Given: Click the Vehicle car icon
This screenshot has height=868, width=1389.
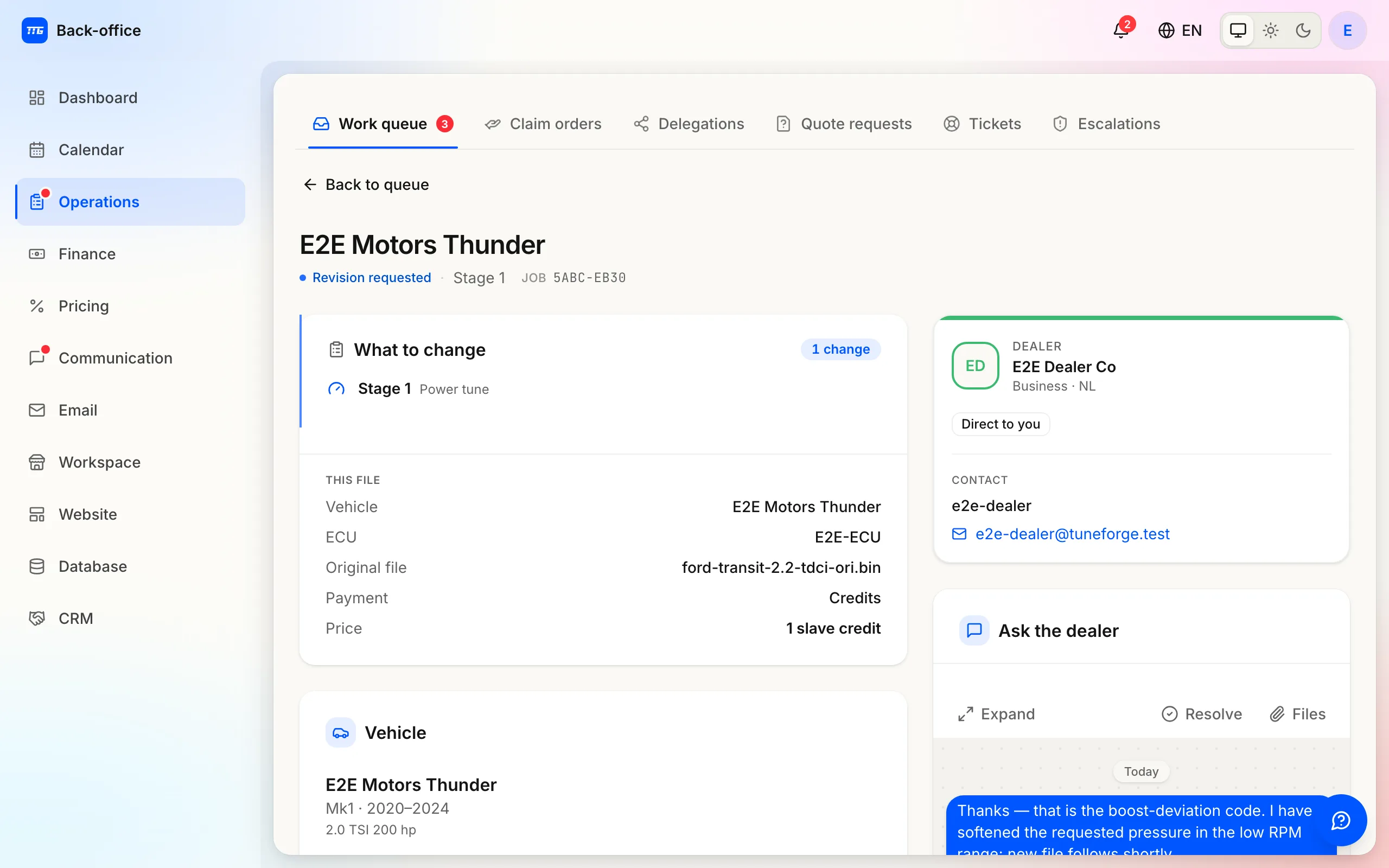Looking at the screenshot, I should [x=340, y=732].
